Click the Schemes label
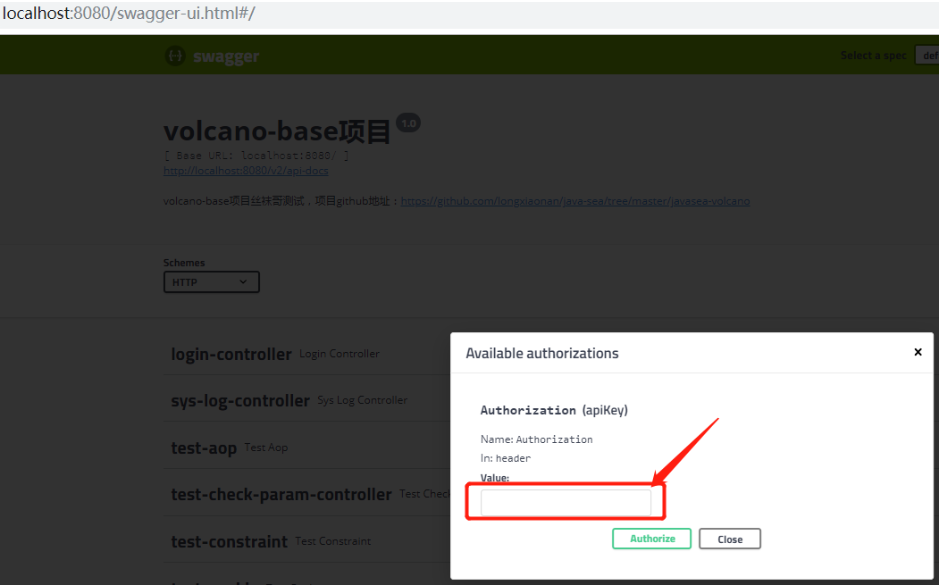 184,263
